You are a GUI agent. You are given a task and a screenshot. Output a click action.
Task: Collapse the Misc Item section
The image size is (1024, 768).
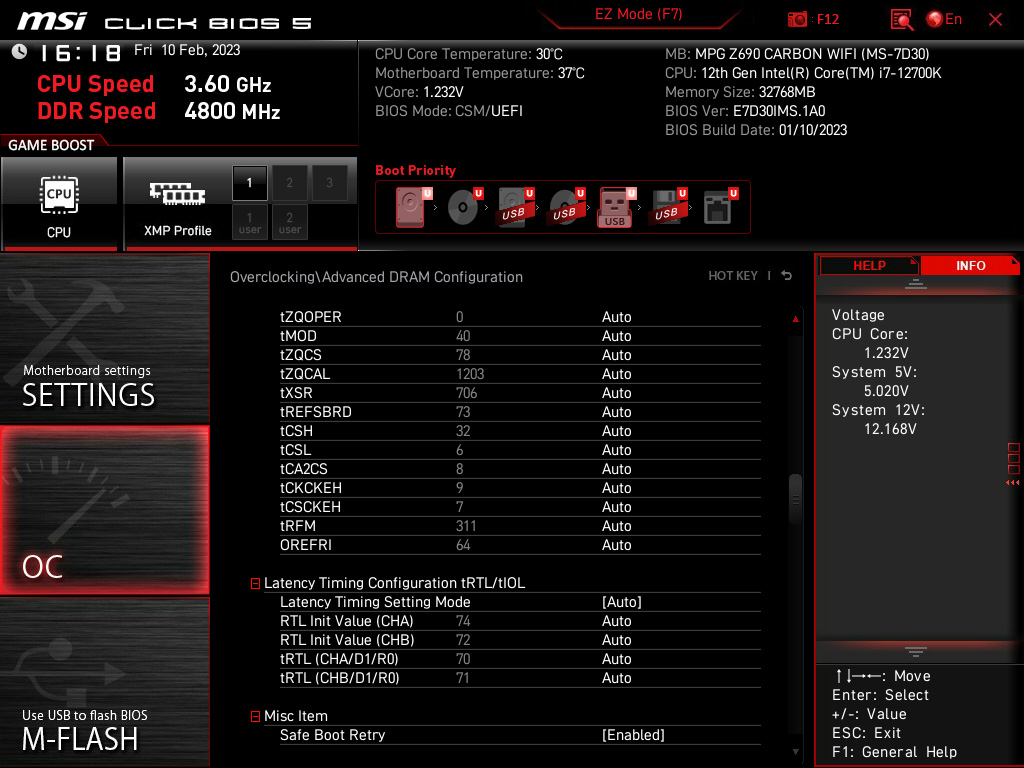point(255,716)
